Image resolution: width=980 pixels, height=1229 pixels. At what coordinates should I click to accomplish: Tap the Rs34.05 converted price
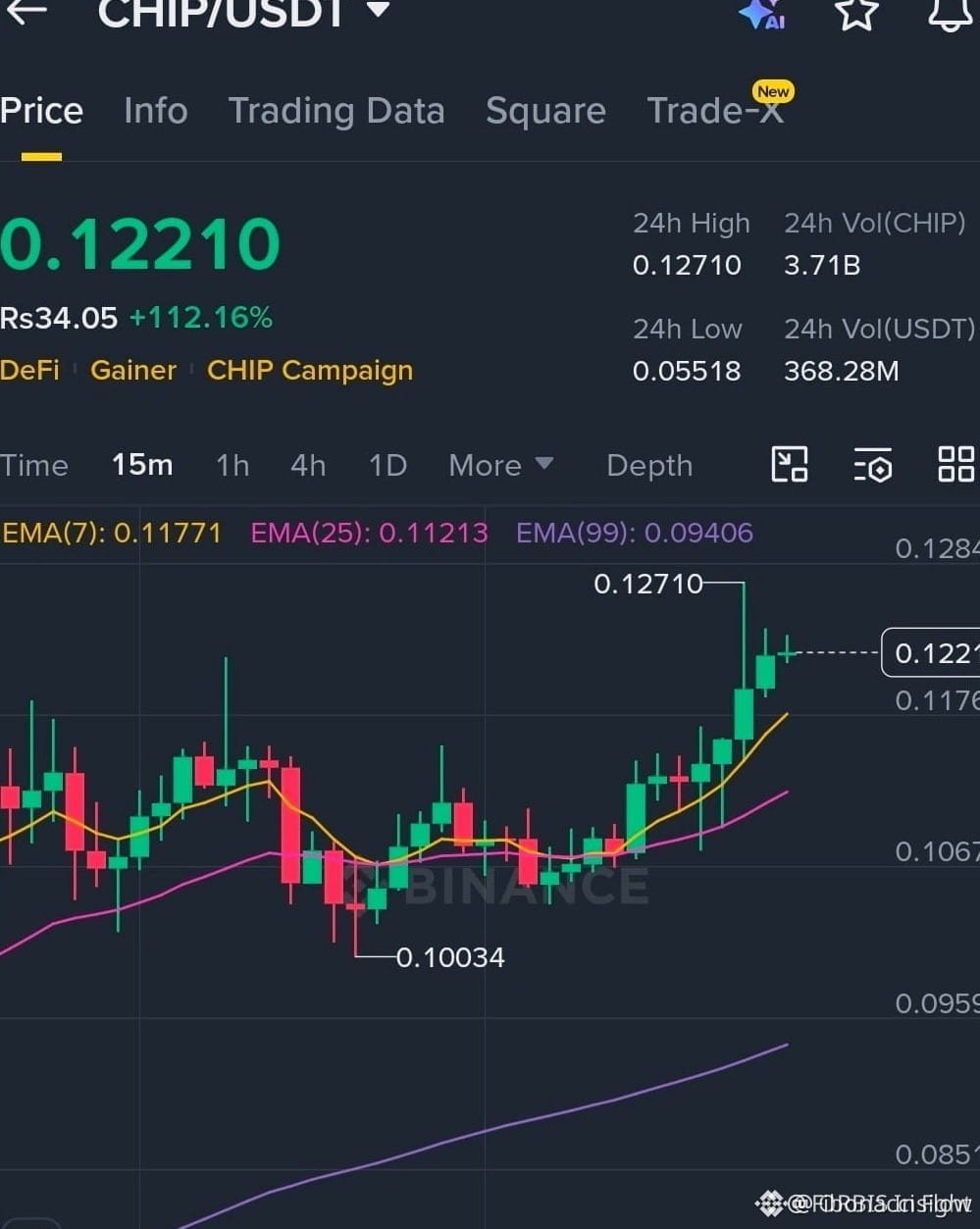(x=59, y=318)
